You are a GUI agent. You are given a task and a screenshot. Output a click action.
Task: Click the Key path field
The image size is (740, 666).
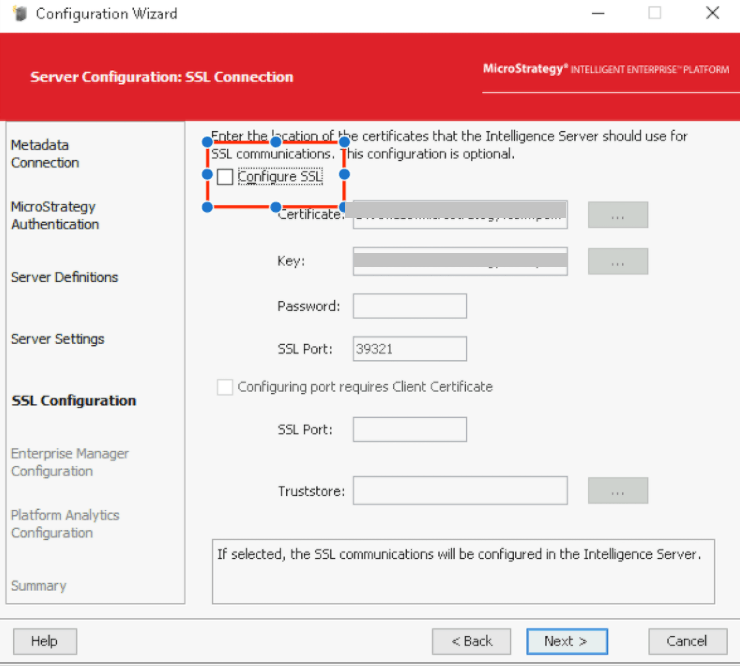tap(460, 261)
